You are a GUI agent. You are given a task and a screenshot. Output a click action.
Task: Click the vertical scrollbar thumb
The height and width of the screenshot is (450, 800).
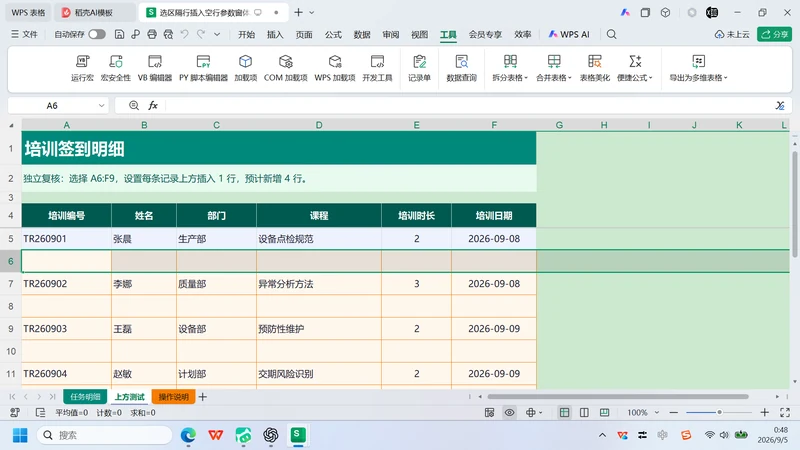point(794,205)
